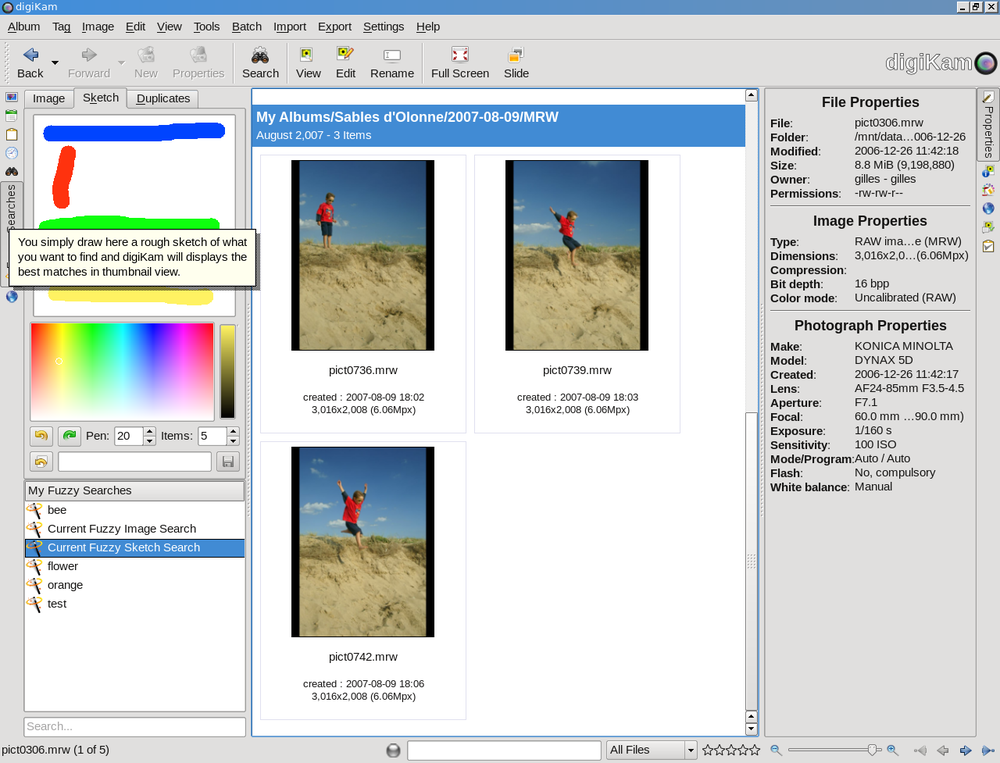Screen dimensions: 1000x763
Task: Switch to the Duplicates tab
Action: 163,98
